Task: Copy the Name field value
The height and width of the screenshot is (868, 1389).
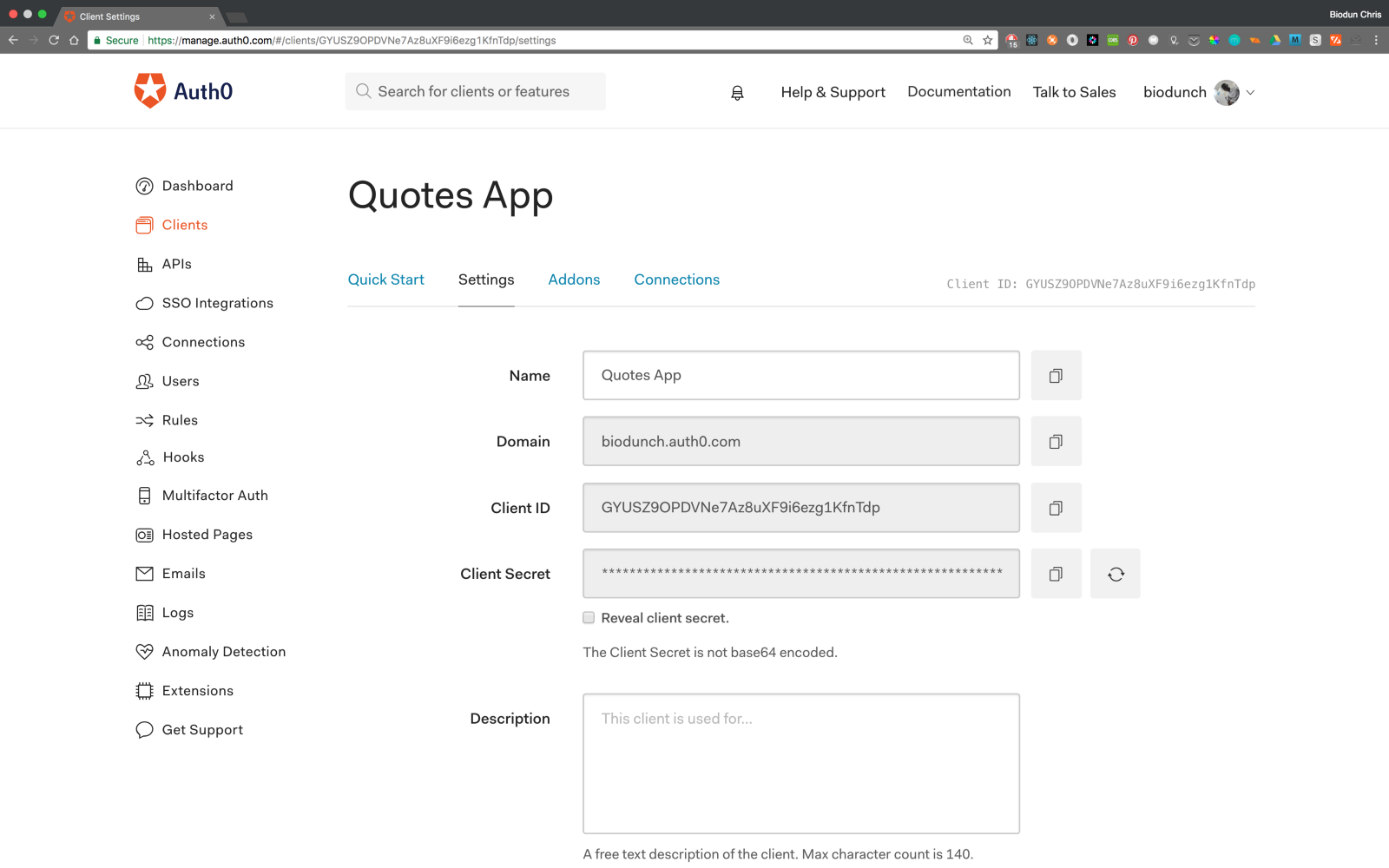Action: click(1056, 376)
